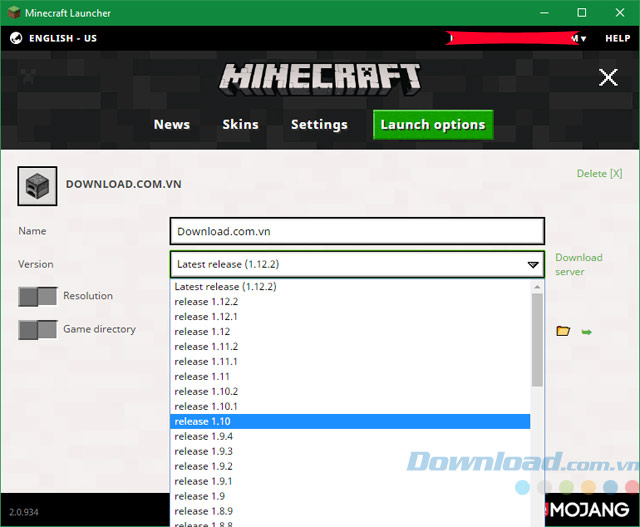Select highlighted release 1.10
Viewport: 640px width, 527px height.
point(350,421)
